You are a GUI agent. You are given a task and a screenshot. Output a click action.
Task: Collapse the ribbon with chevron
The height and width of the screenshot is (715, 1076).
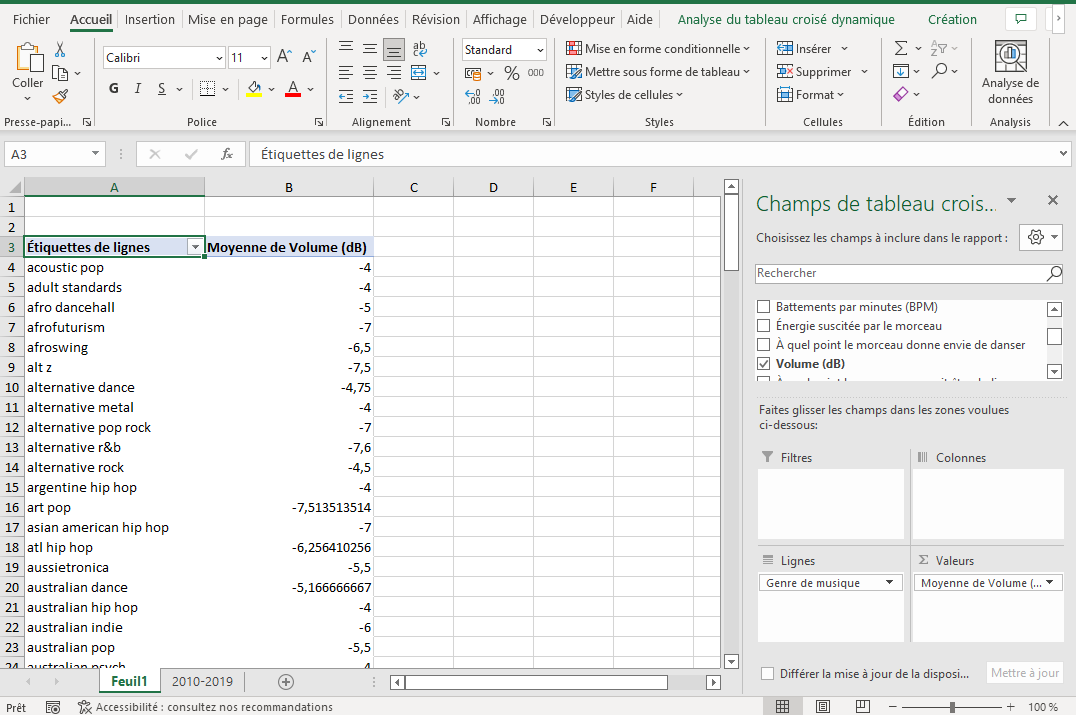pyautogui.click(x=1063, y=123)
